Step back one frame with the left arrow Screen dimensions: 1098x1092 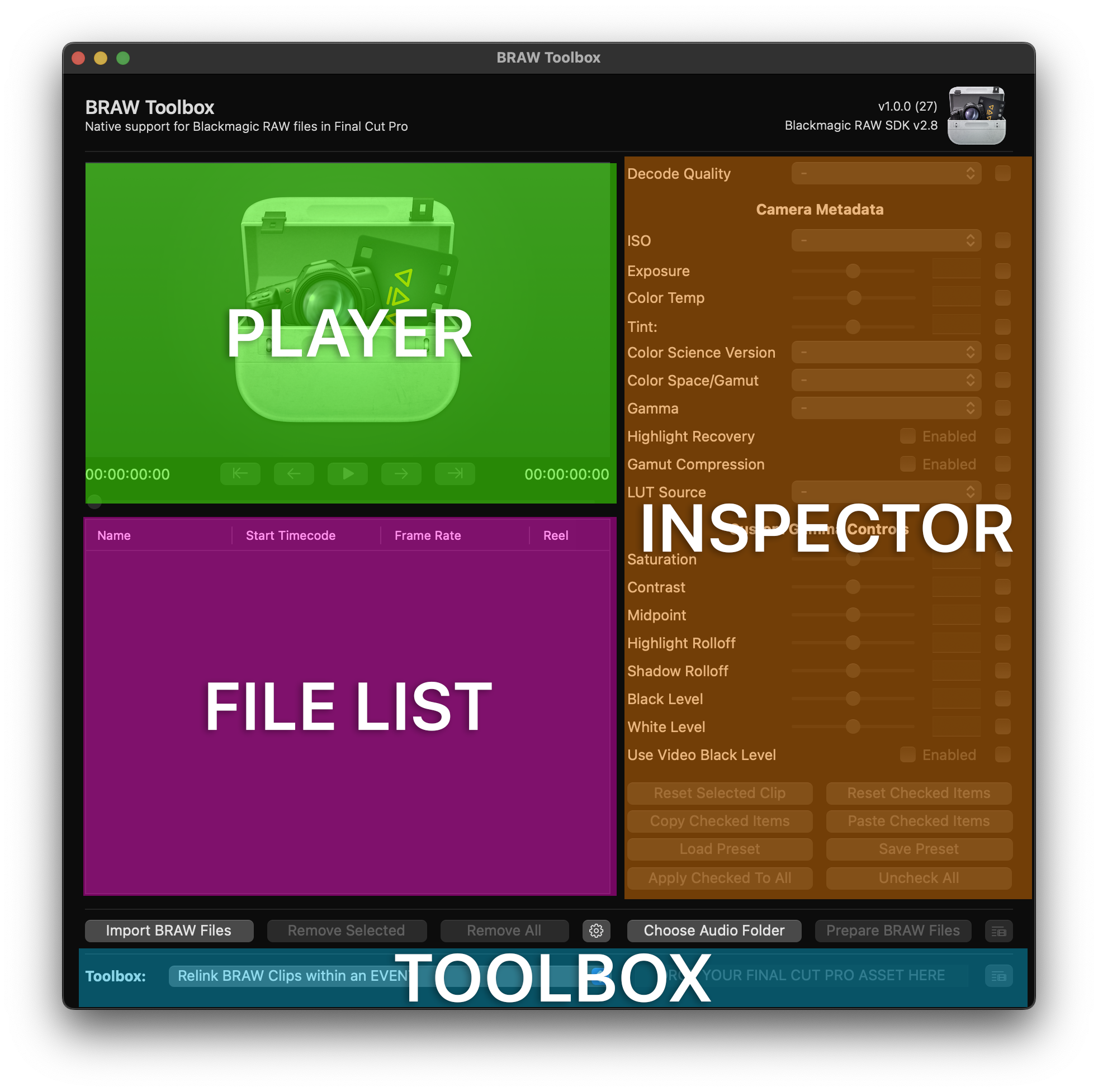pyautogui.click(x=294, y=473)
